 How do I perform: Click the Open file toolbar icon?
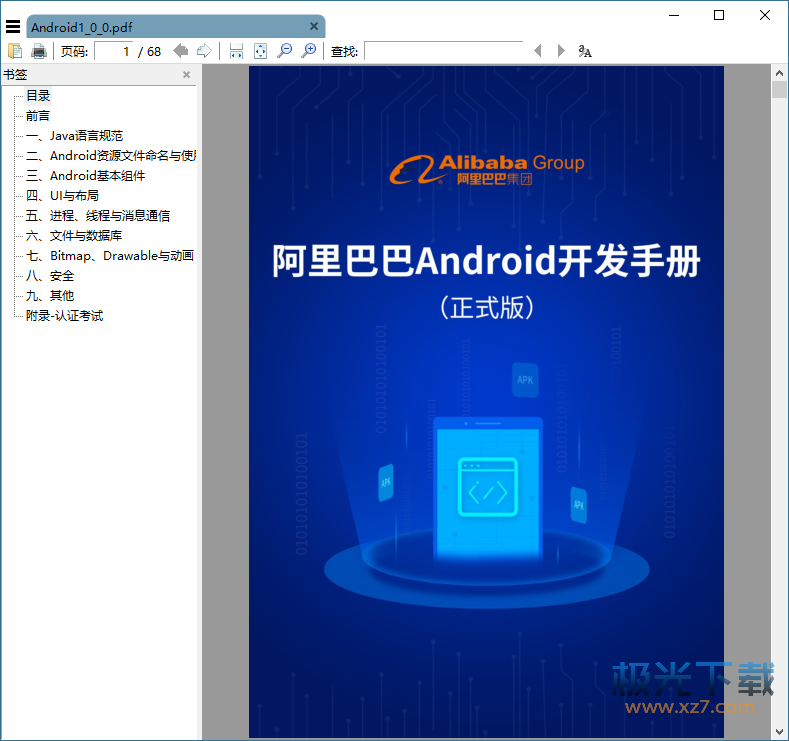coord(15,51)
